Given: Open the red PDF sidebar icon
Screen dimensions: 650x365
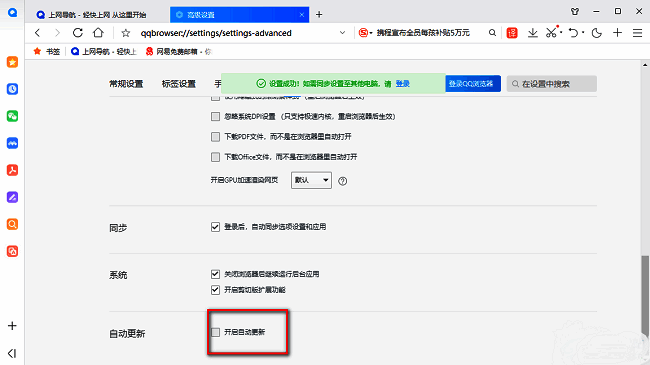Looking at the screenshot, I should [12, 170].
